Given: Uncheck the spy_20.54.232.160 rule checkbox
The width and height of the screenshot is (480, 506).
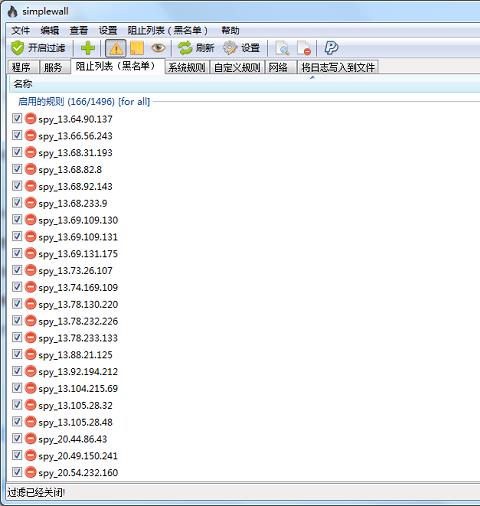Looking at the screenshot, I should tap(17, 472).
